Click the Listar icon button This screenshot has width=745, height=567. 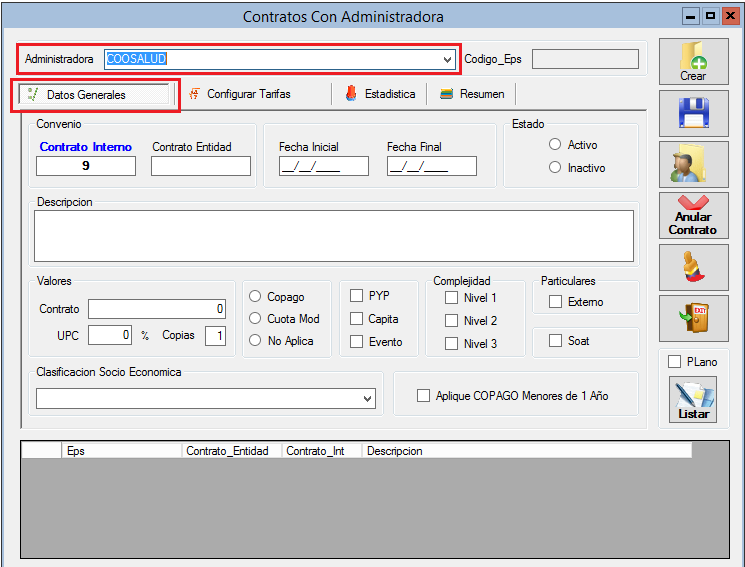point(693,399)
